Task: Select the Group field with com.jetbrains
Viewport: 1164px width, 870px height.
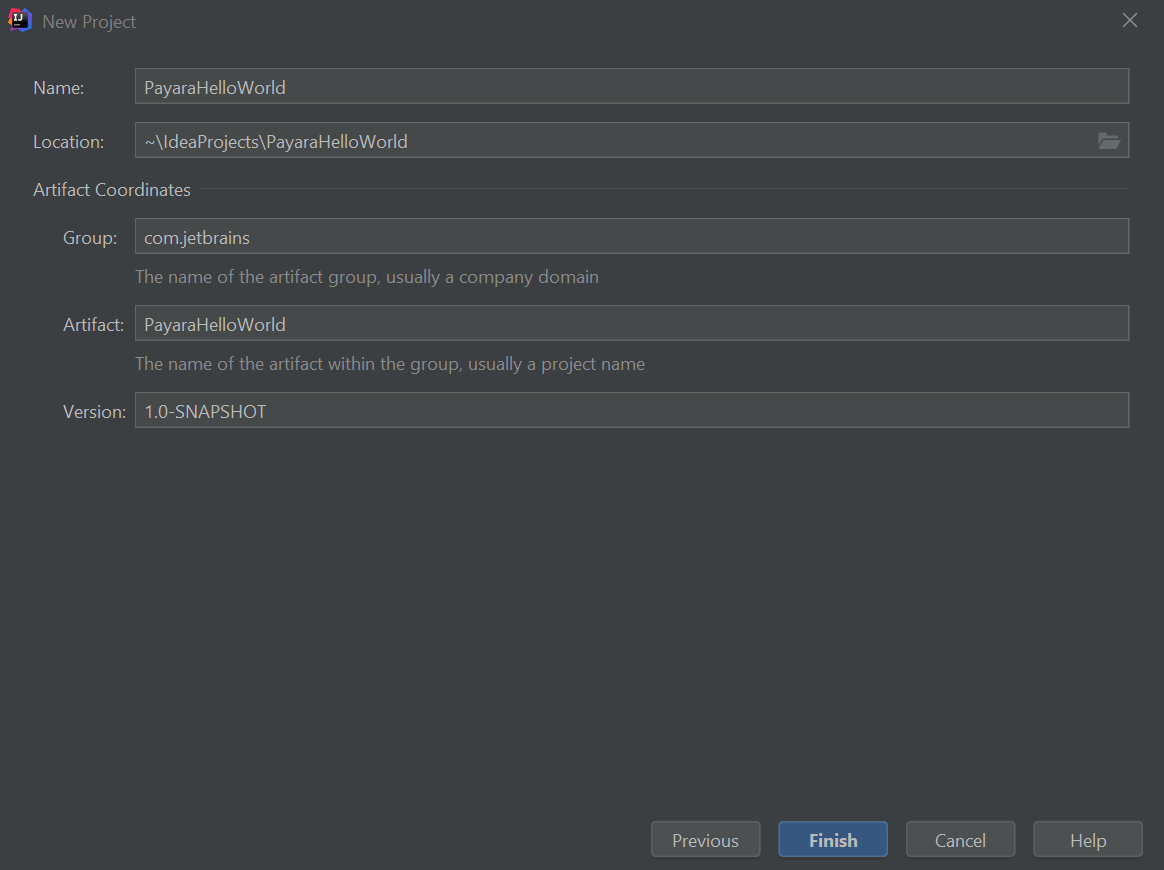Action: click(x=630, y=237)
